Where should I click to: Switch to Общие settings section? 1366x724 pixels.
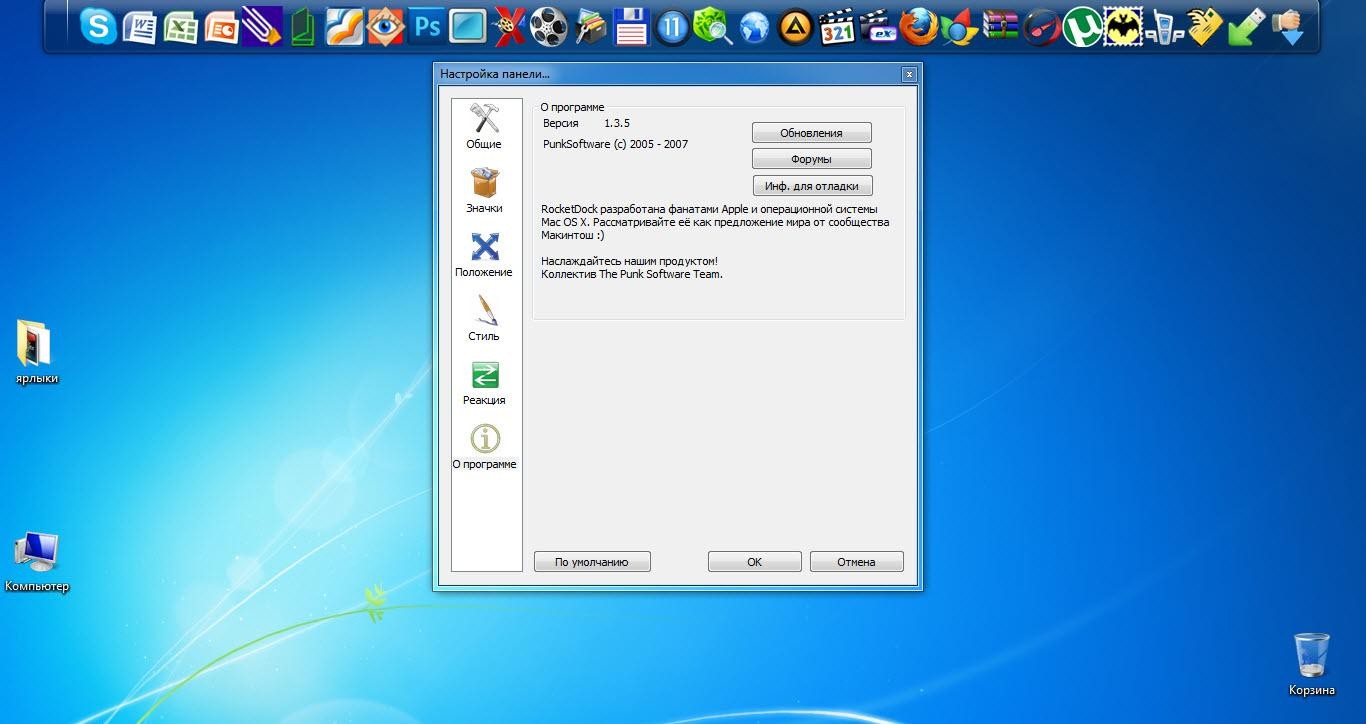tap(484, 126)
